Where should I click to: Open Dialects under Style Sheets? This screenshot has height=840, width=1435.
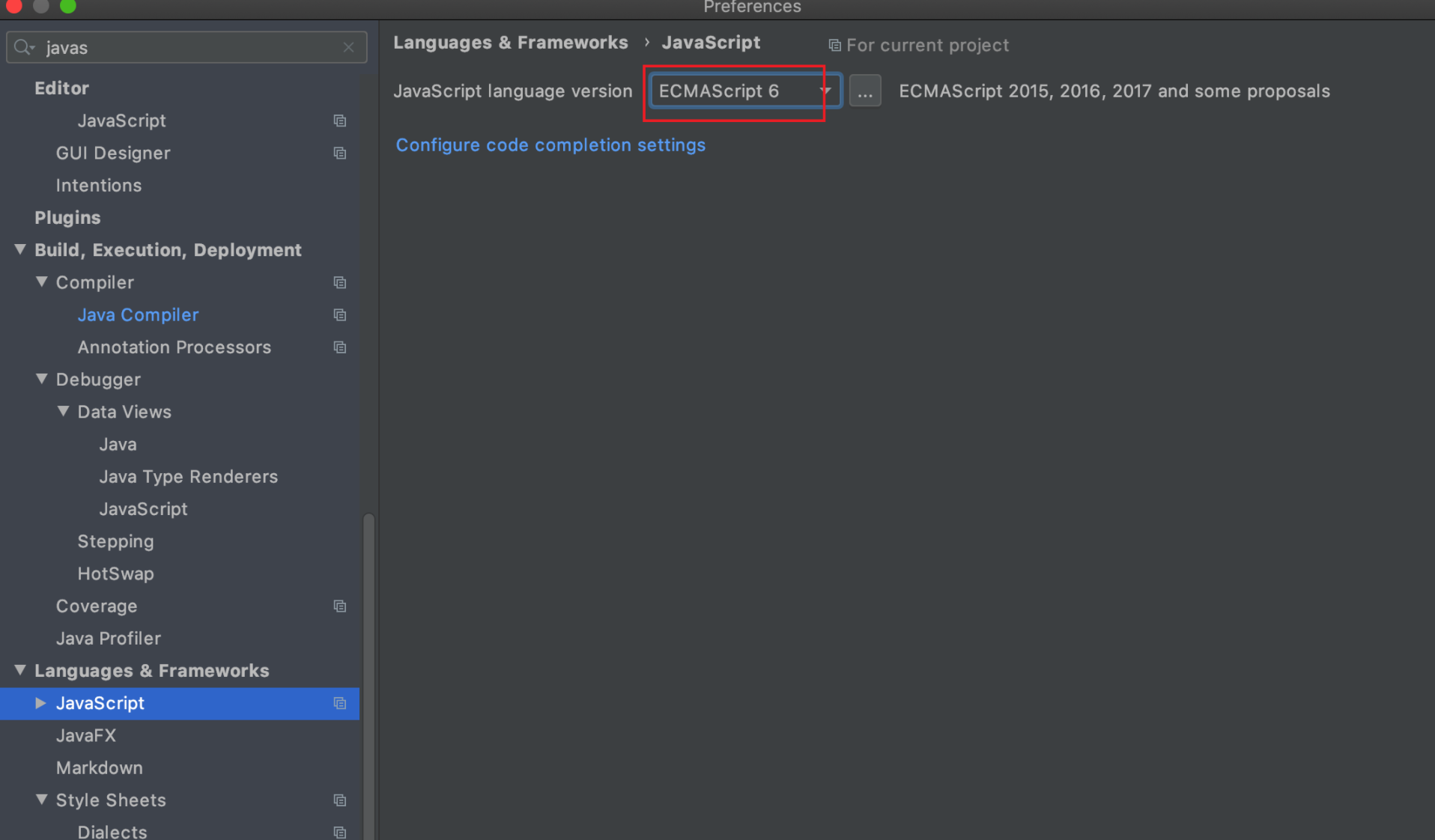(x=112, y=832)
